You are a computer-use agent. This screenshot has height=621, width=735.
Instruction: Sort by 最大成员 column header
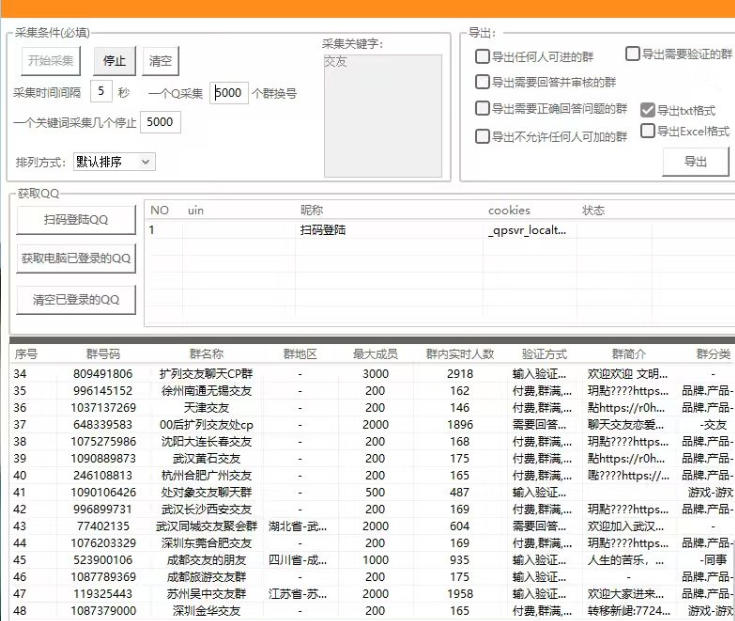click(x=375, y=354)
